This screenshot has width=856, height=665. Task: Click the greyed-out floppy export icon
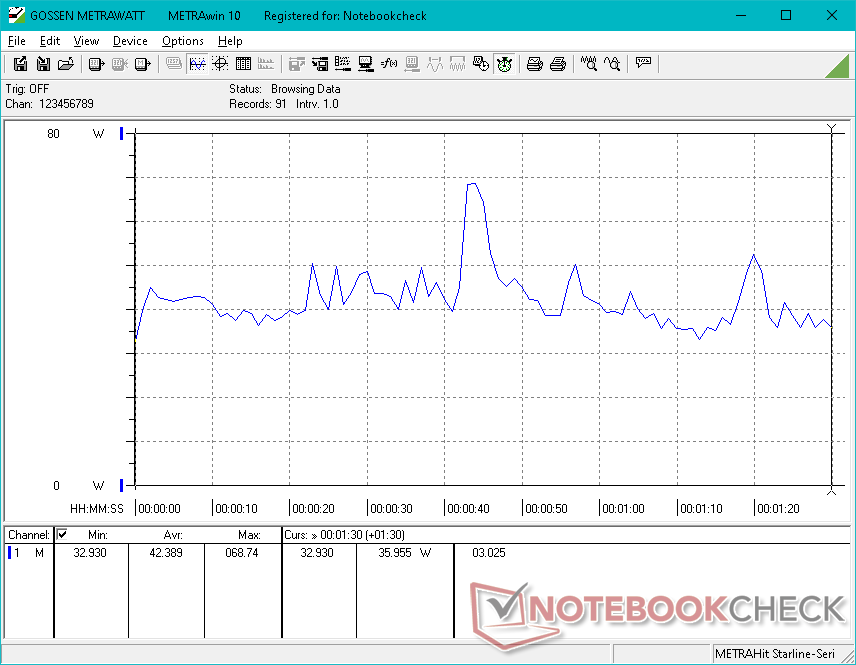pyautogui.click(x=297, y=64)
